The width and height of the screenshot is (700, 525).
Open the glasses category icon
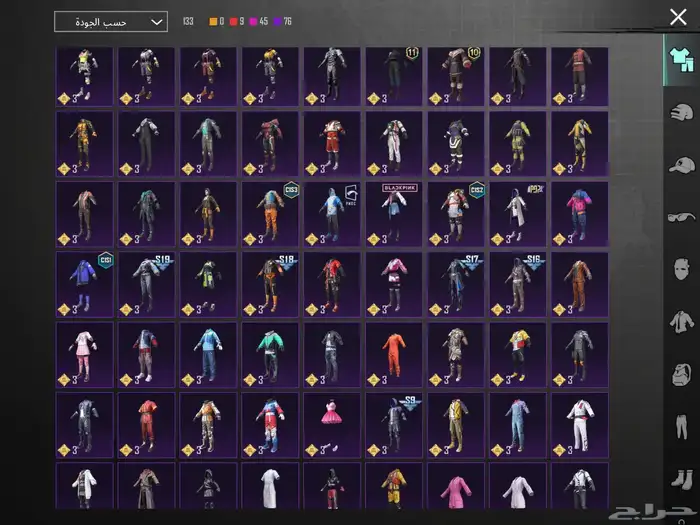(x=681, y=216)
